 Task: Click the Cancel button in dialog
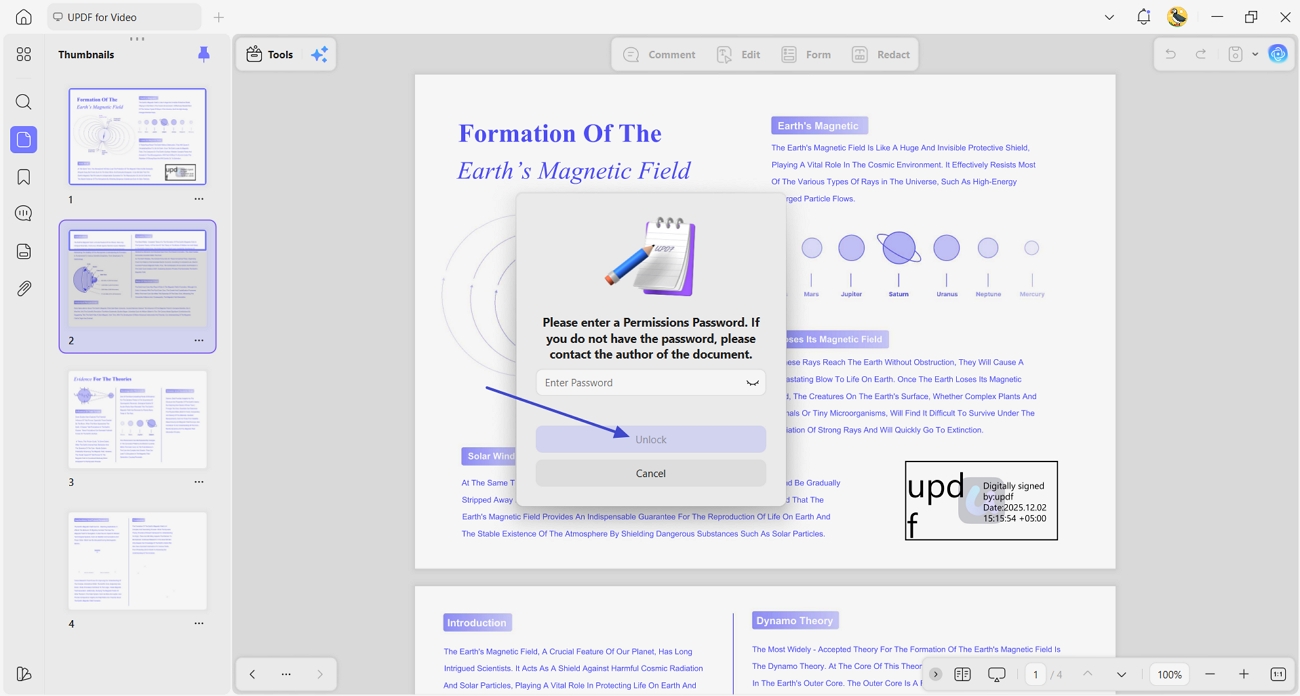click(x=651, y=473)
